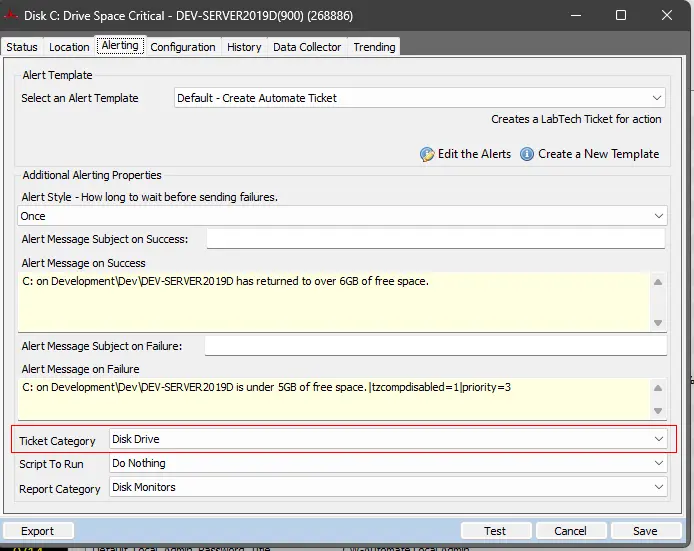Viewport: 694px width, 551px height.
Task: Click the Test button
Action: pos(495,531)
